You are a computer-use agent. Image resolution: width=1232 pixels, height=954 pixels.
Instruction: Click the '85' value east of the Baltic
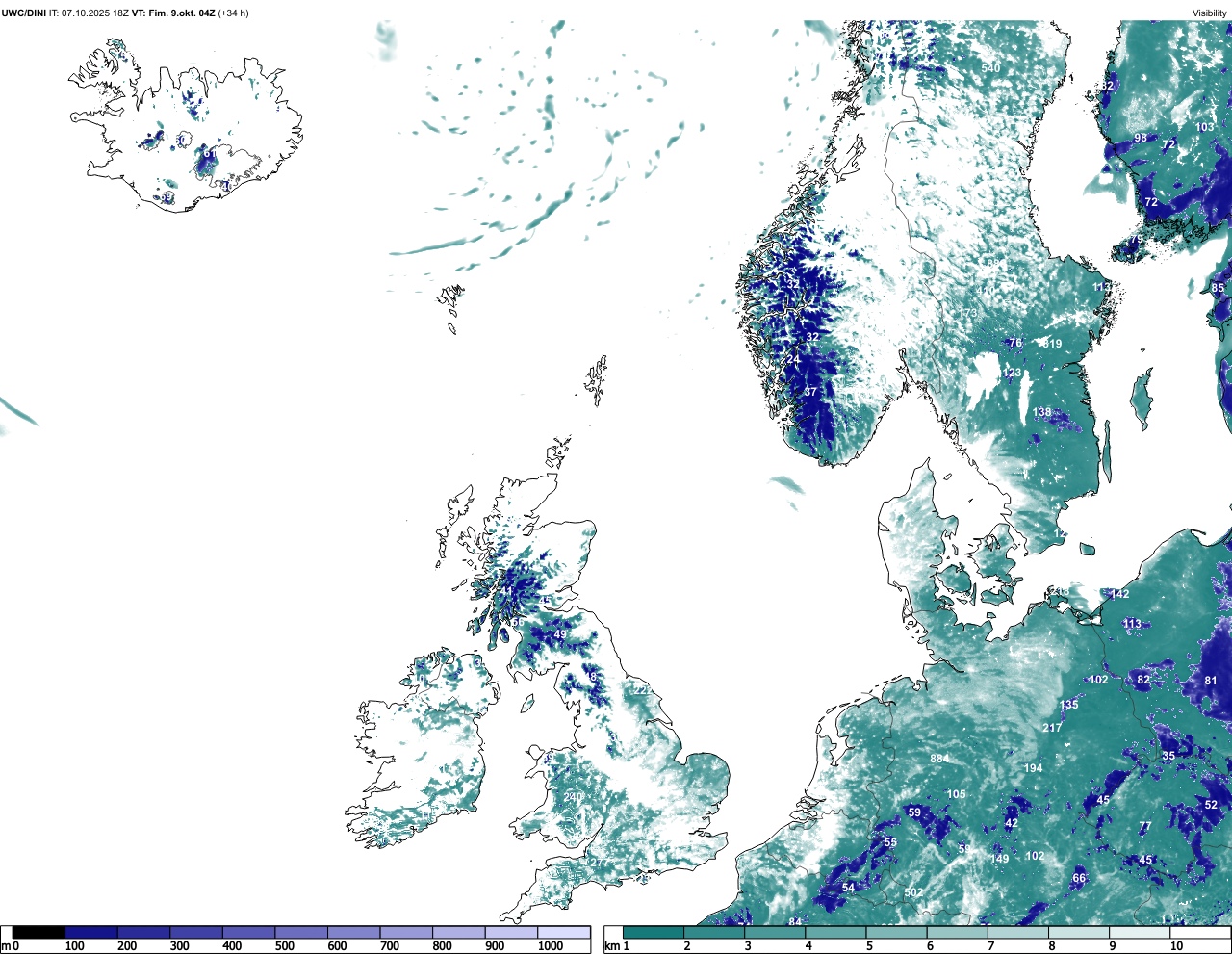(1218, 288)
